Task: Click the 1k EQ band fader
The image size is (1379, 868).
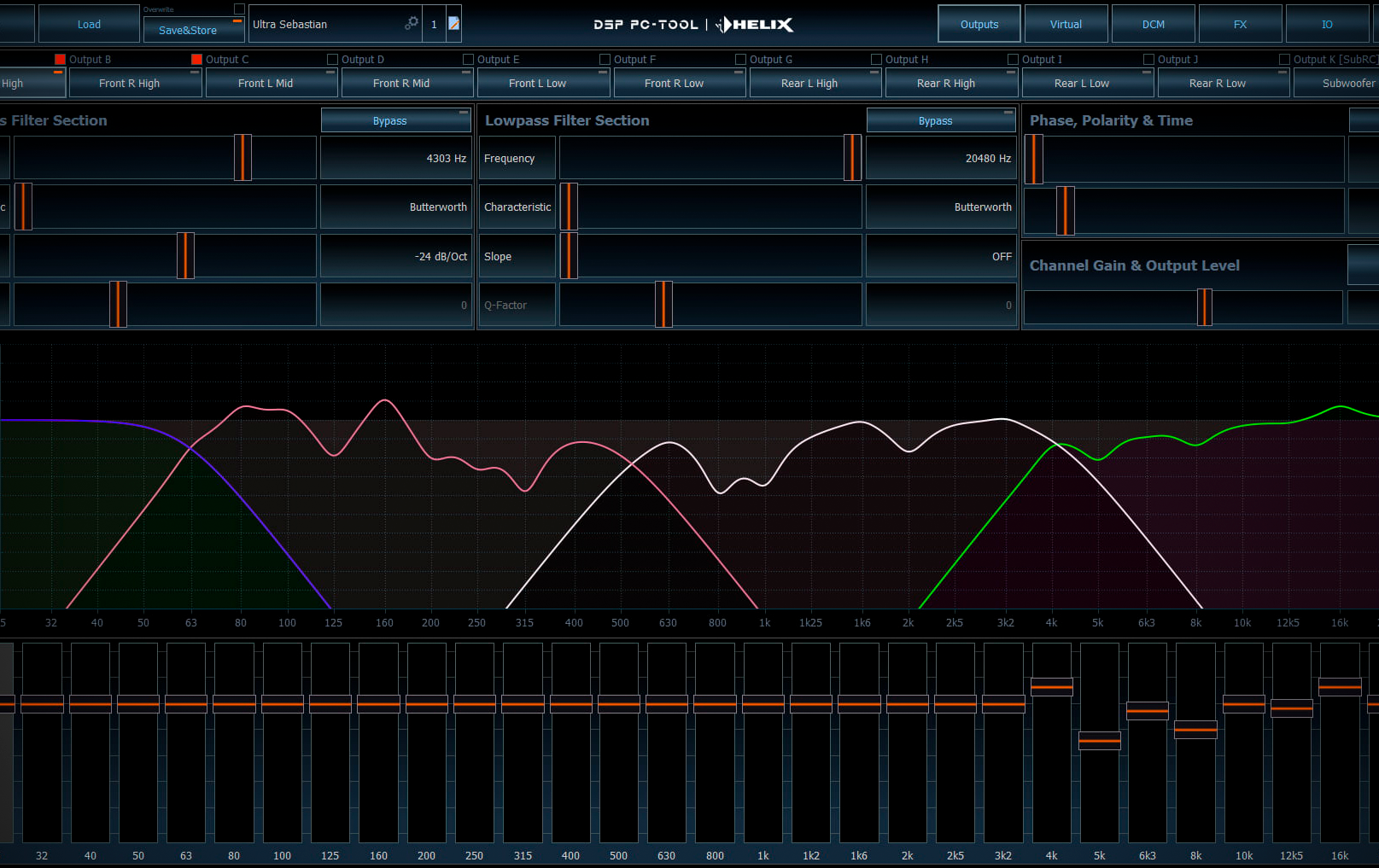Action: tap(763, 704)
